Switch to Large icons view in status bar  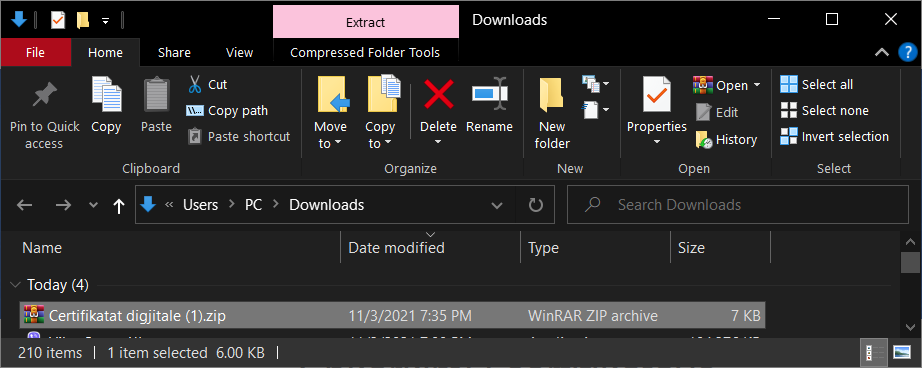[901, 353]
